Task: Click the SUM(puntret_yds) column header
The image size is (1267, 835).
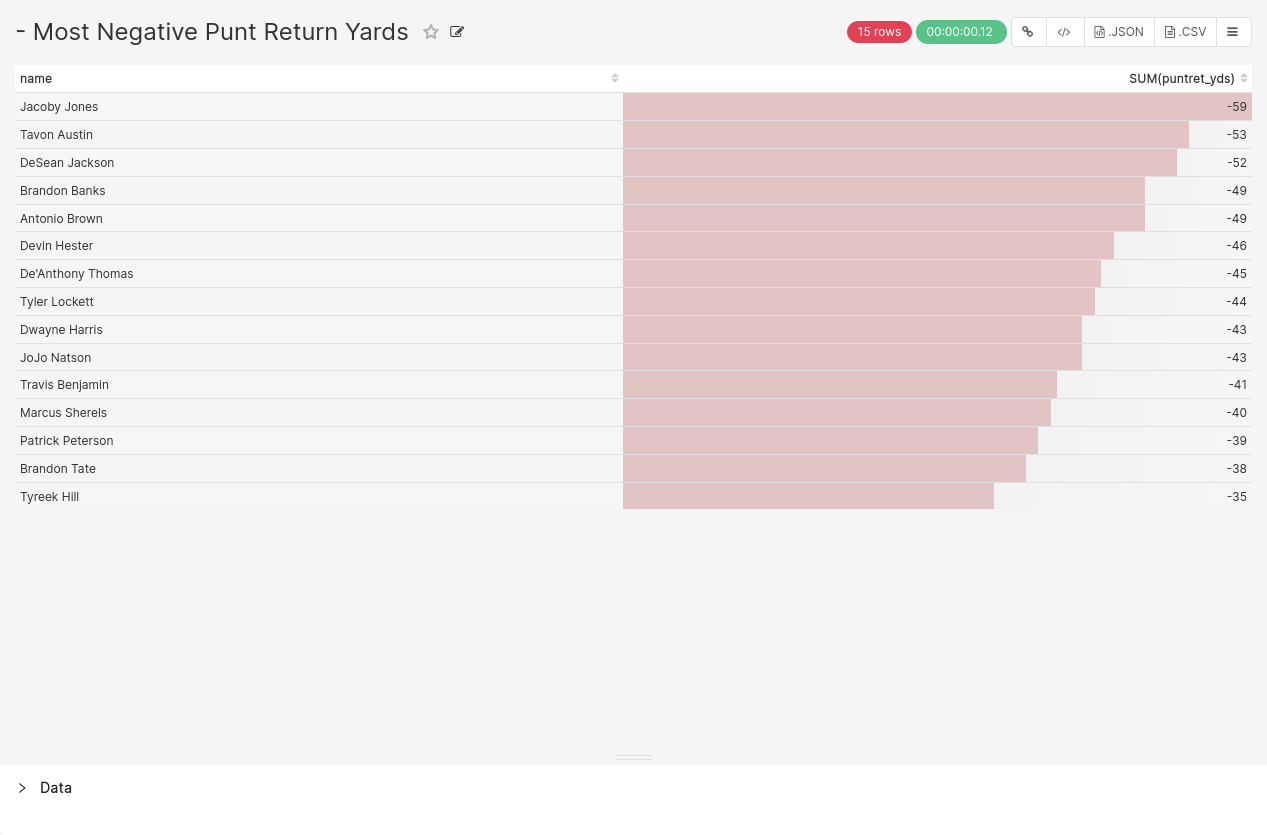Action: [x=938, y=78]
